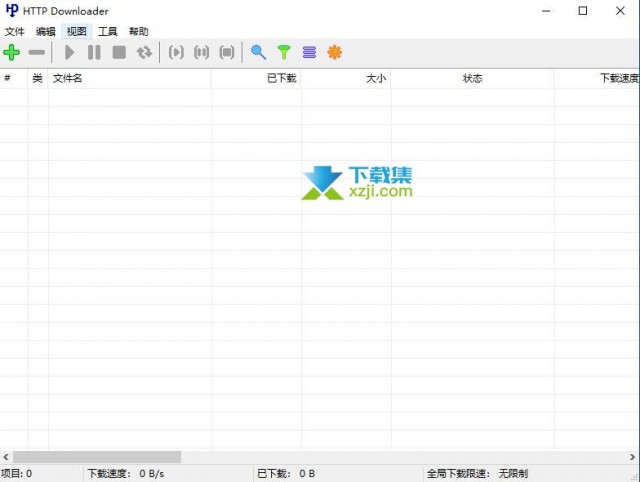640x482 pixels.
Task: Add a new download with green plus icon
Action: pyautogui.click(x=11, y=52)
